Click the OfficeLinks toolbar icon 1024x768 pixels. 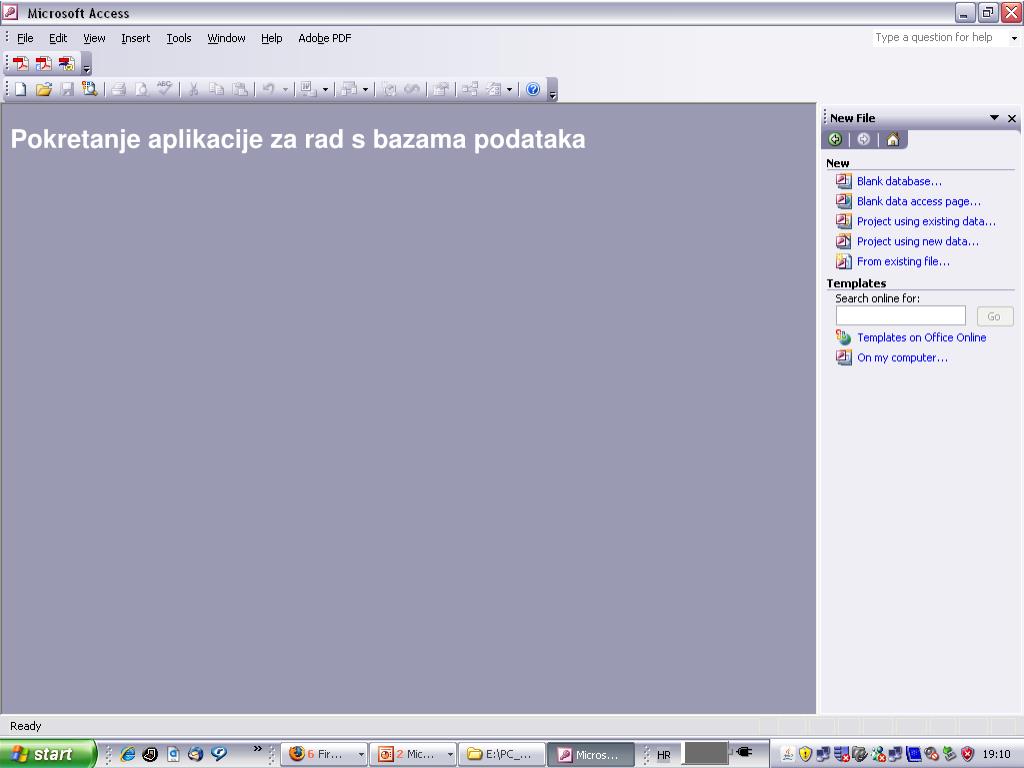coord(308,89)
